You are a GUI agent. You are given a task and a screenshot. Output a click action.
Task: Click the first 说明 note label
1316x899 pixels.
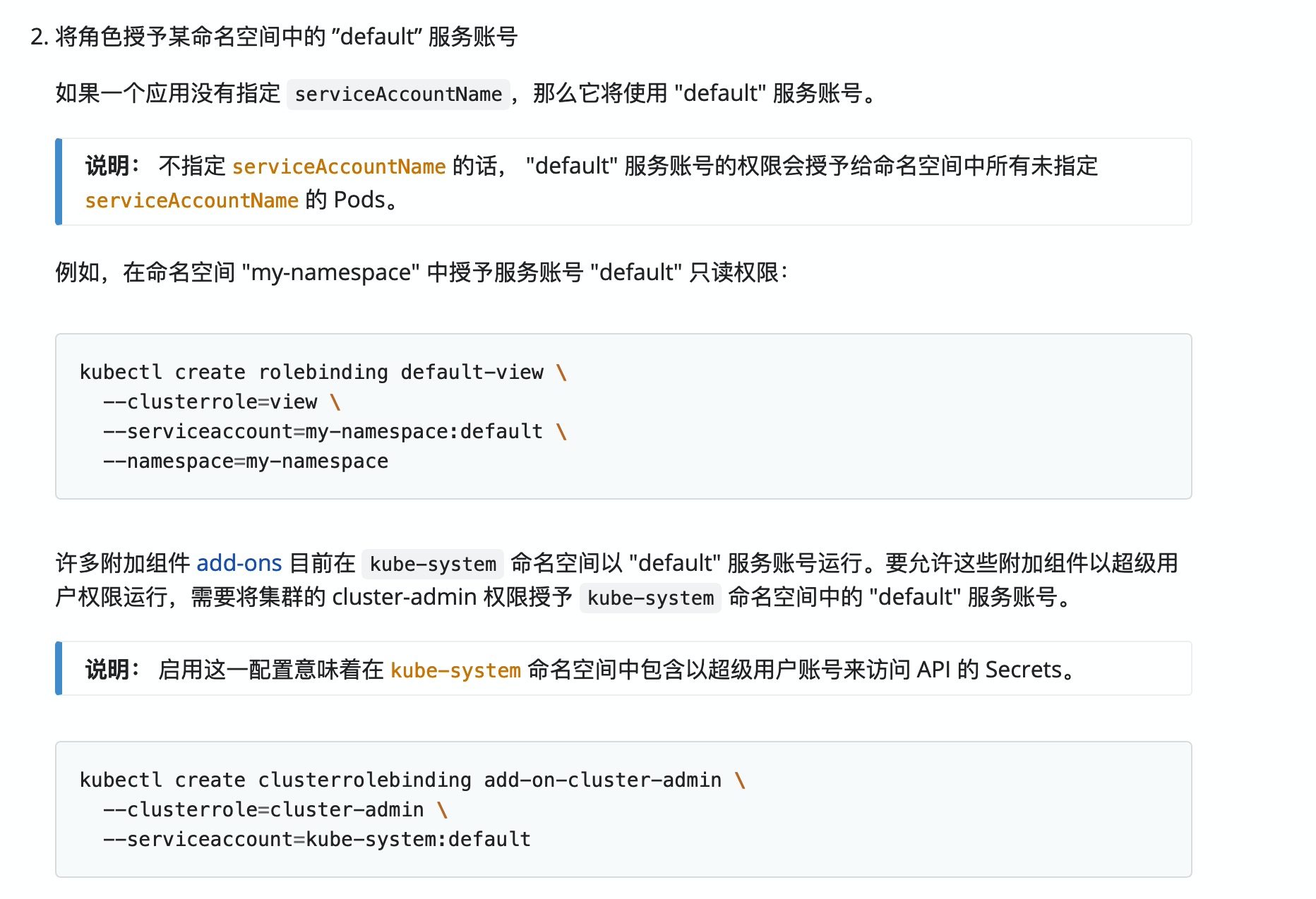[x=114, y=166]
